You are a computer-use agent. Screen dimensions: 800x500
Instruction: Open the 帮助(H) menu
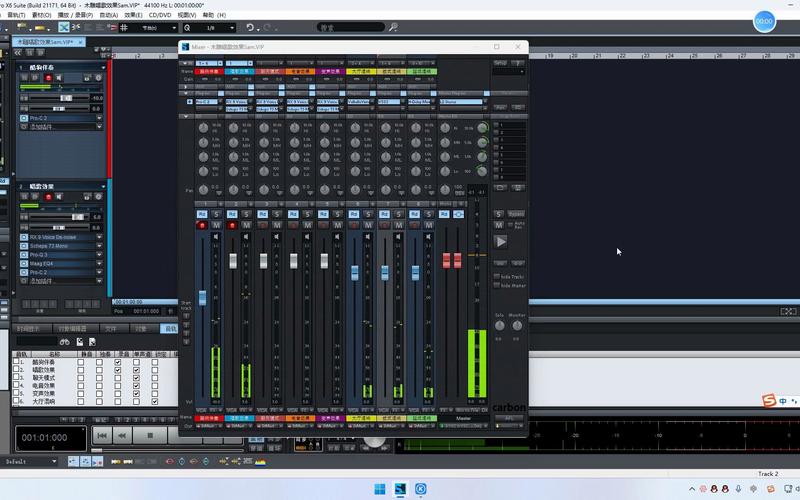[214, 15]
